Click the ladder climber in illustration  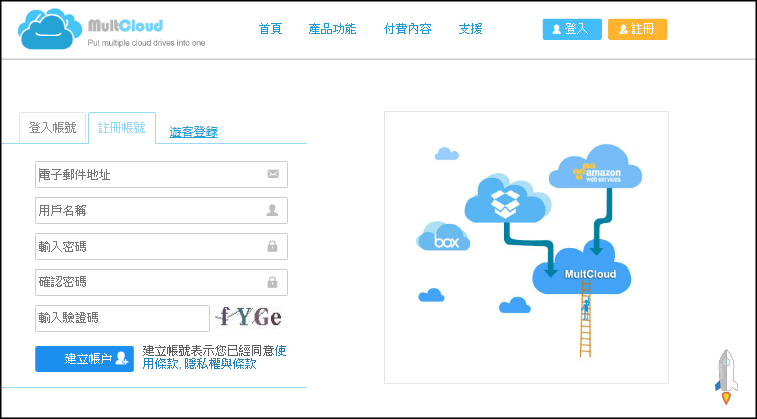tap(586, 309)
